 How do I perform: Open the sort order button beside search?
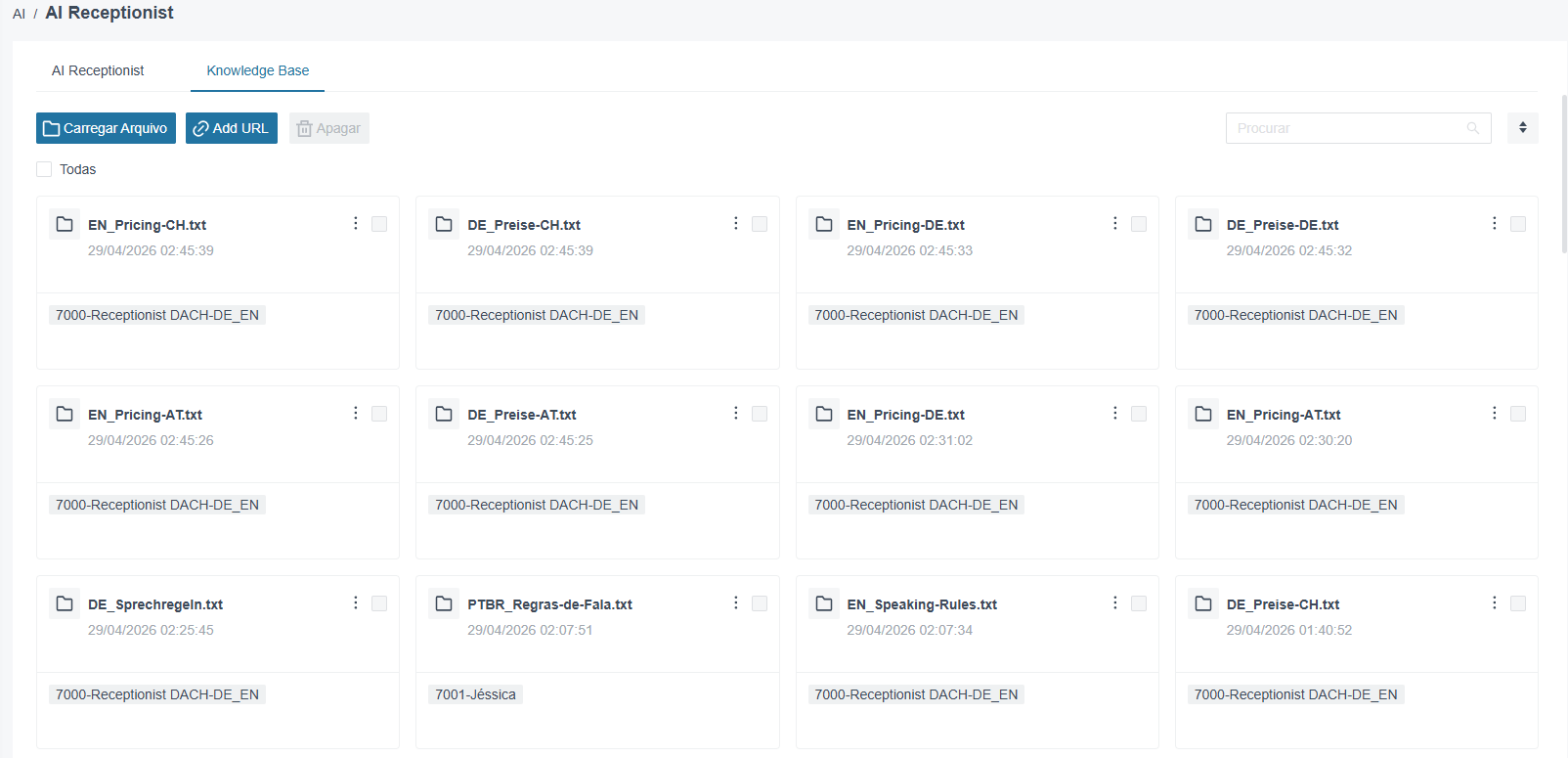pos(1523,128)
